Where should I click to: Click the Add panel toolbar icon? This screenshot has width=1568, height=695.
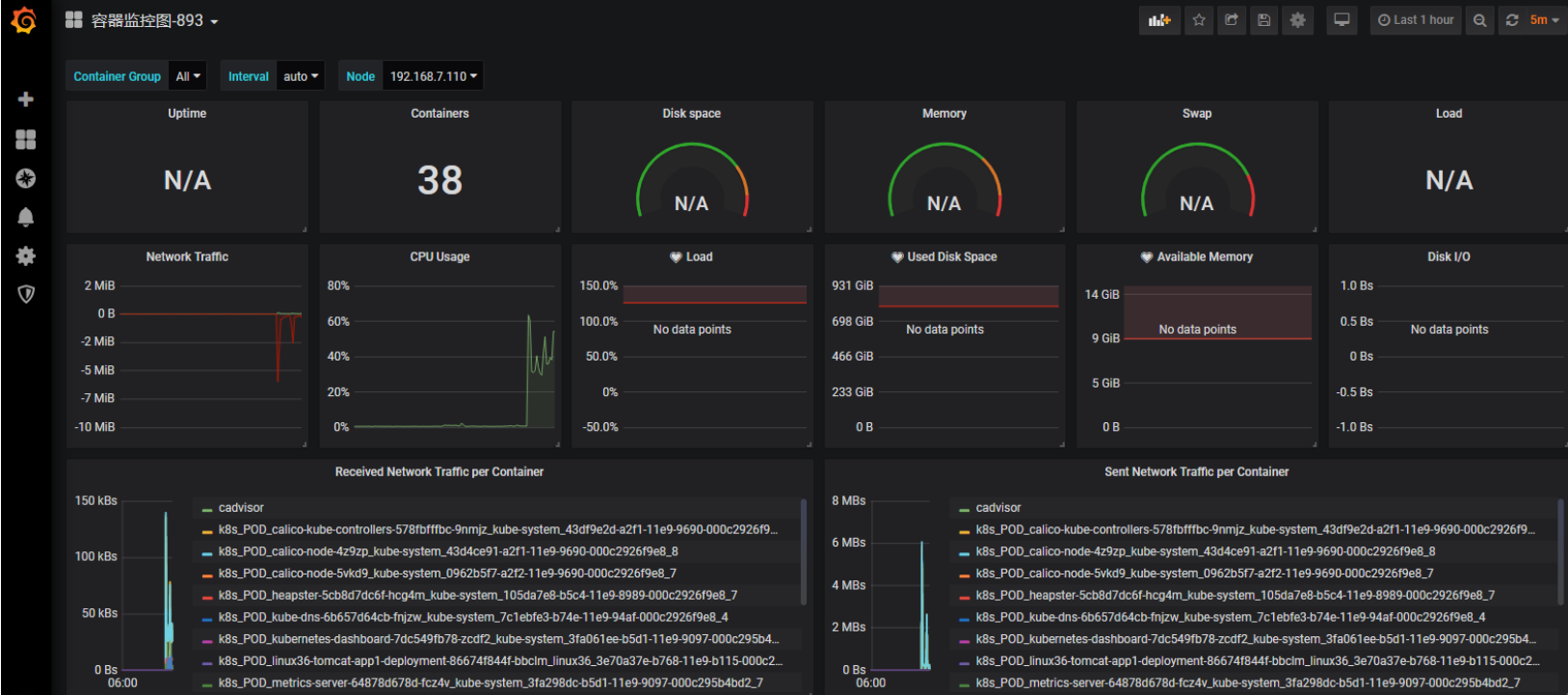(1159, 20)
